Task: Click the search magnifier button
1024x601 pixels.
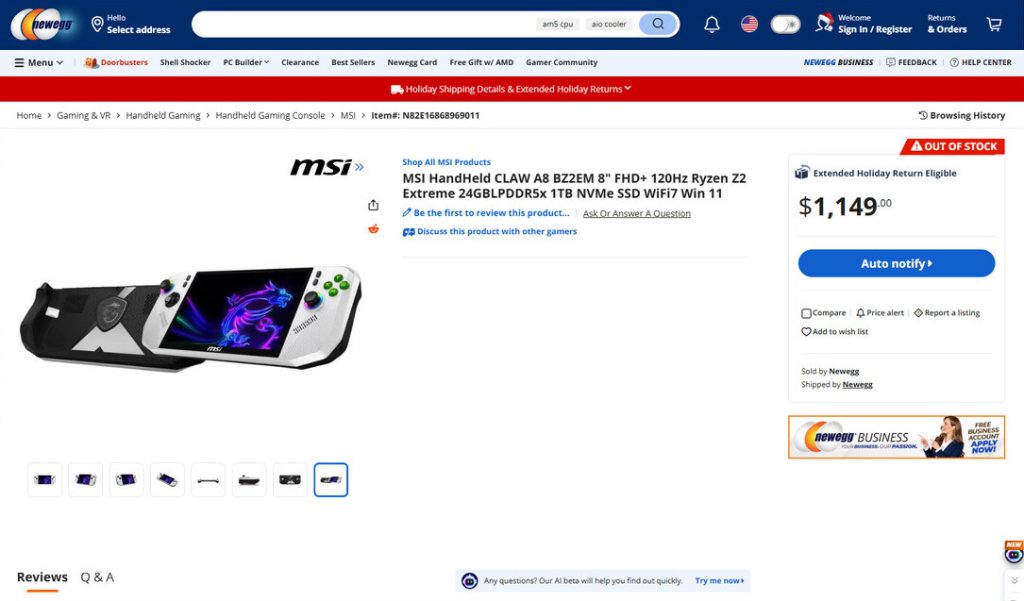Action: (x=658, y=24)
